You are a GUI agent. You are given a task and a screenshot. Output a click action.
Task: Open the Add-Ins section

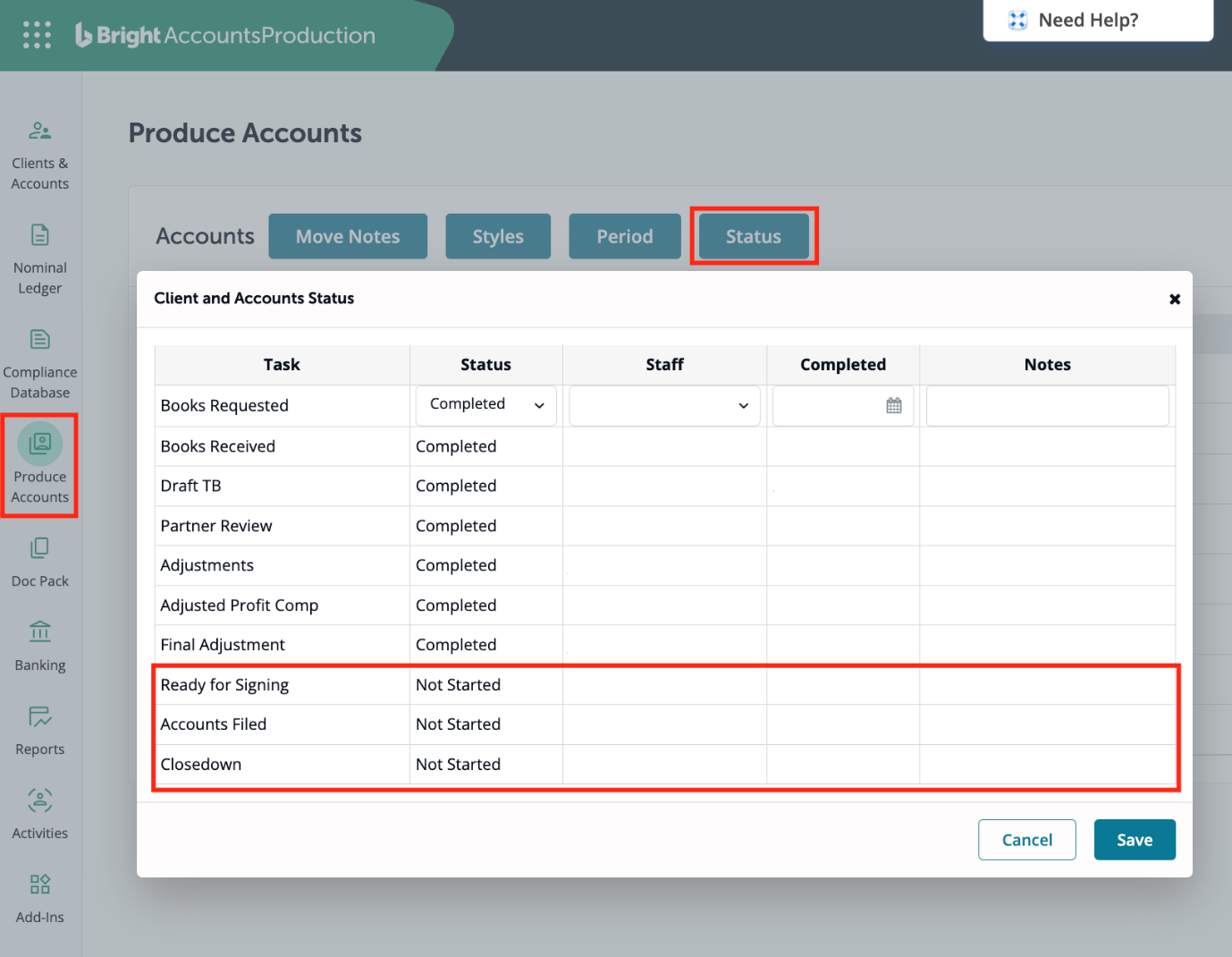point(40,899)
